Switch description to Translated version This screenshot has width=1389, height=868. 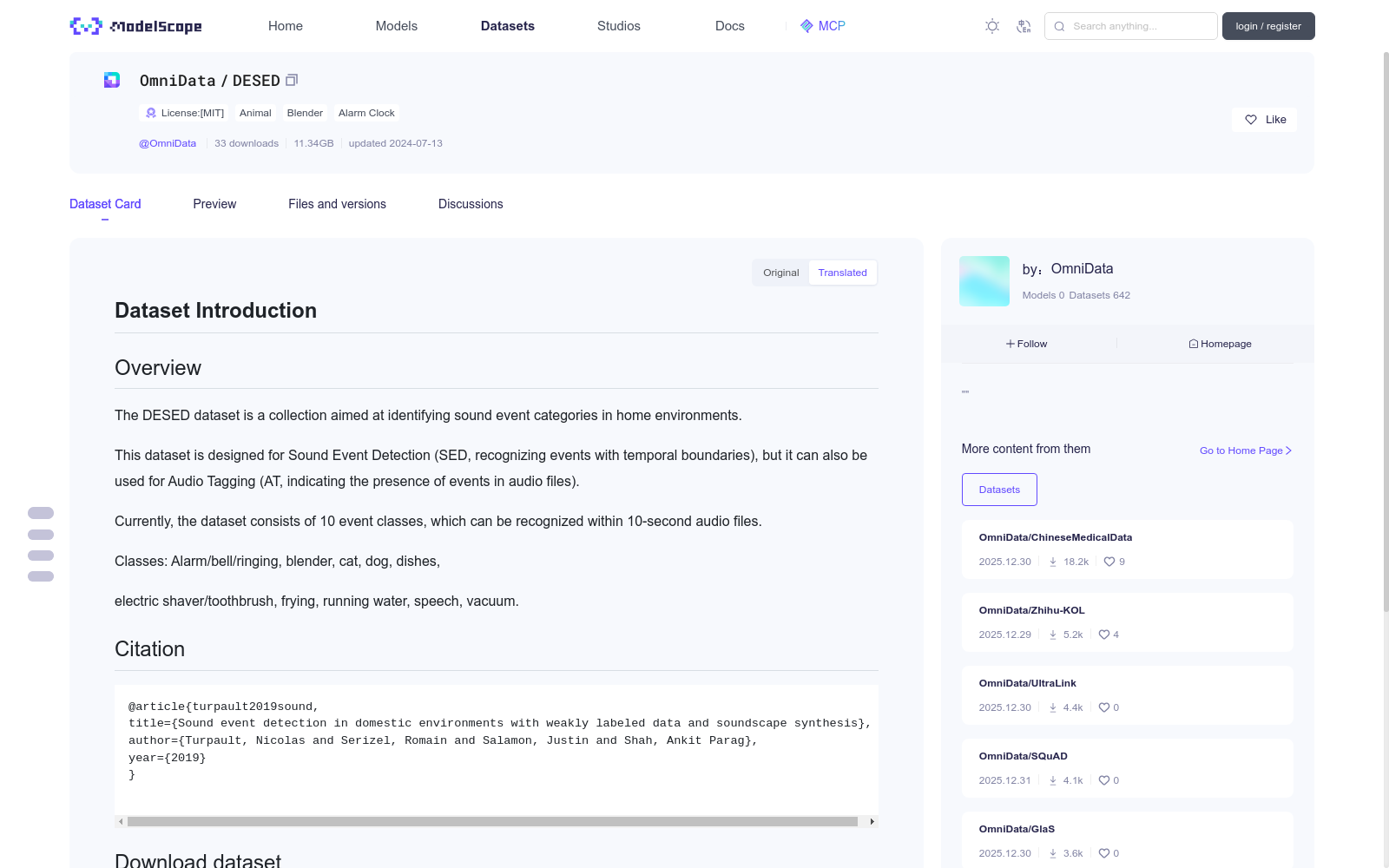[x=842, y=273]
